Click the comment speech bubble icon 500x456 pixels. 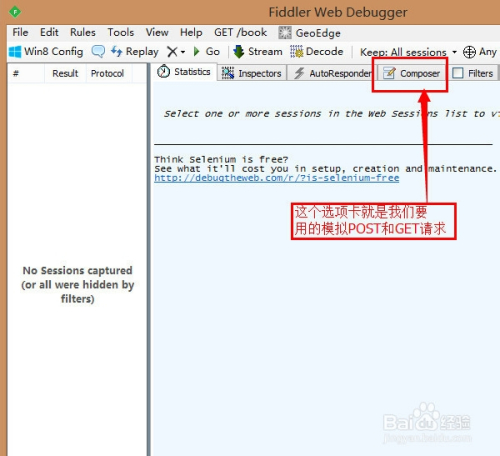tap(98, 52)
